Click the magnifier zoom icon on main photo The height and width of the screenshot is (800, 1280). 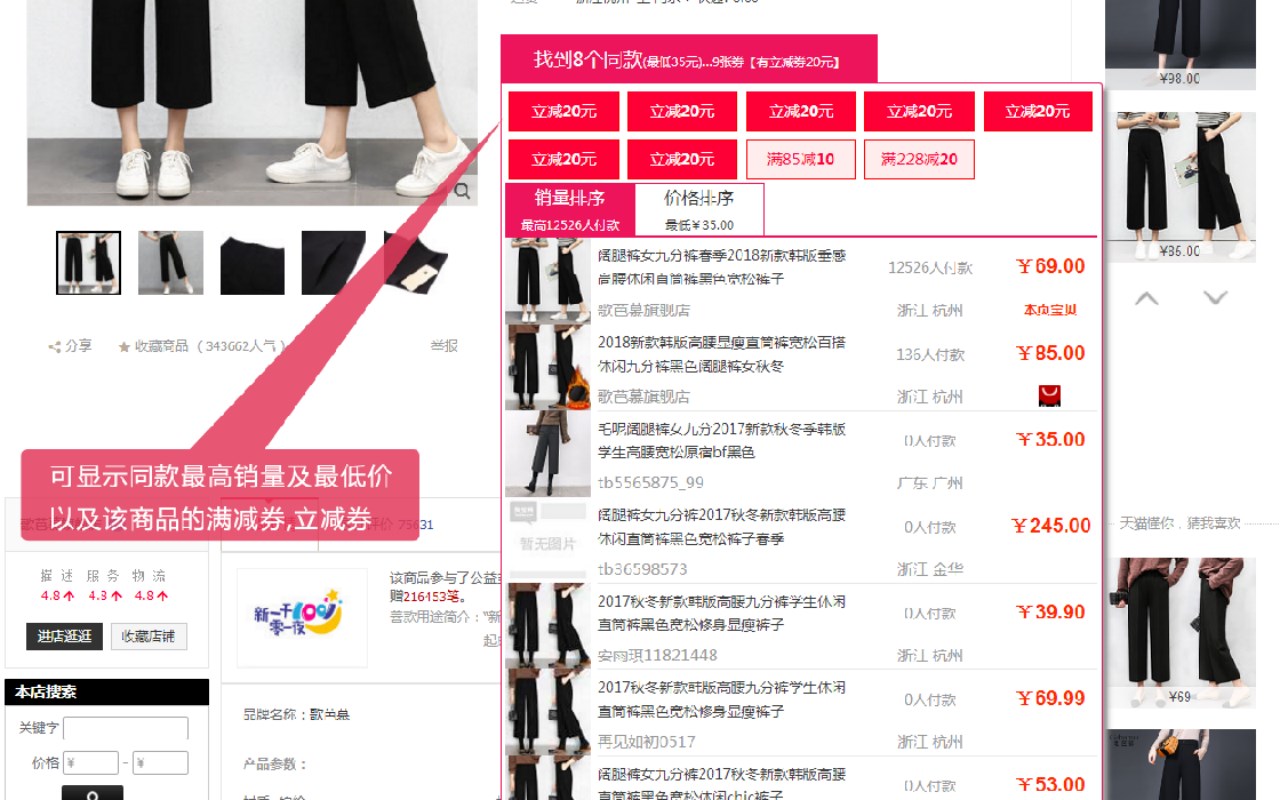click(x=461, y=191)
